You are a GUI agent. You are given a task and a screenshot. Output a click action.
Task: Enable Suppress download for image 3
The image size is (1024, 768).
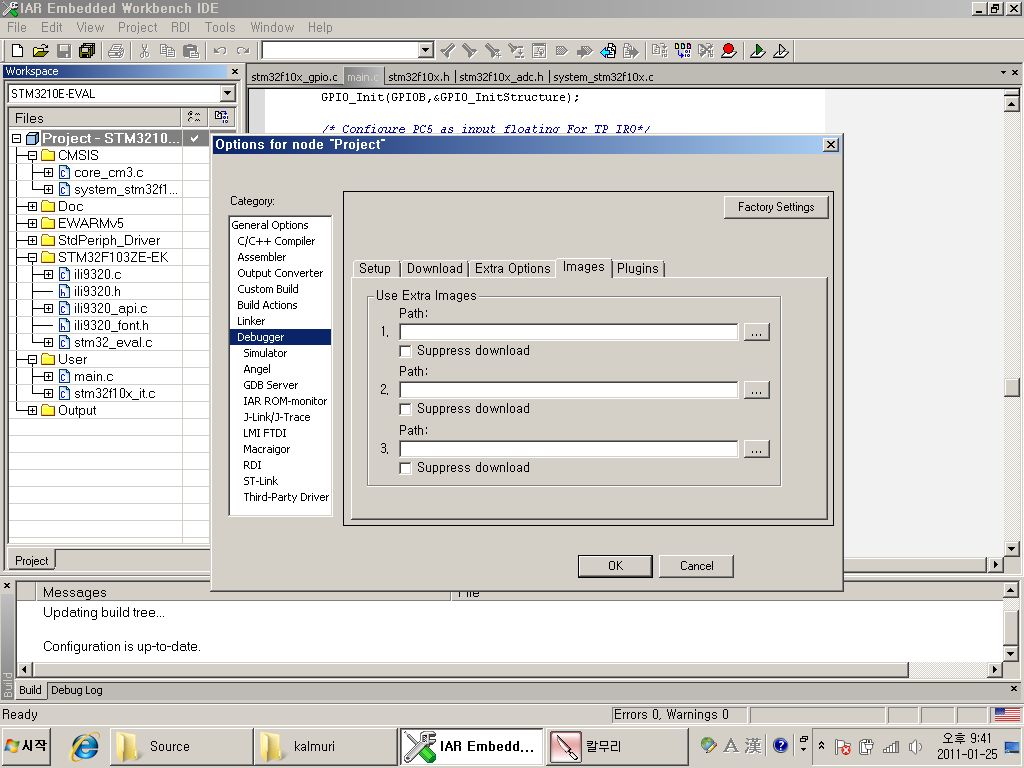point(405,468)
